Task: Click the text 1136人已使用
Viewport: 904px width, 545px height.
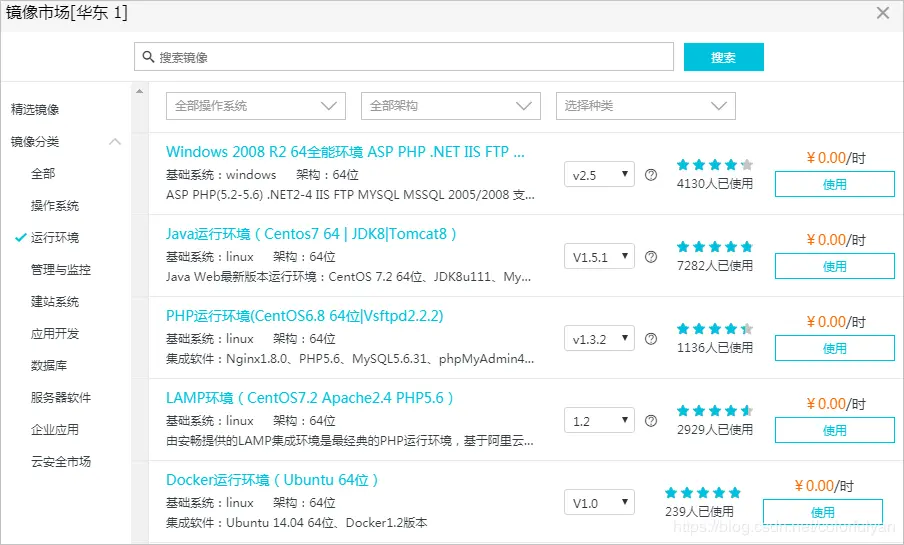Action: point(715,348)
